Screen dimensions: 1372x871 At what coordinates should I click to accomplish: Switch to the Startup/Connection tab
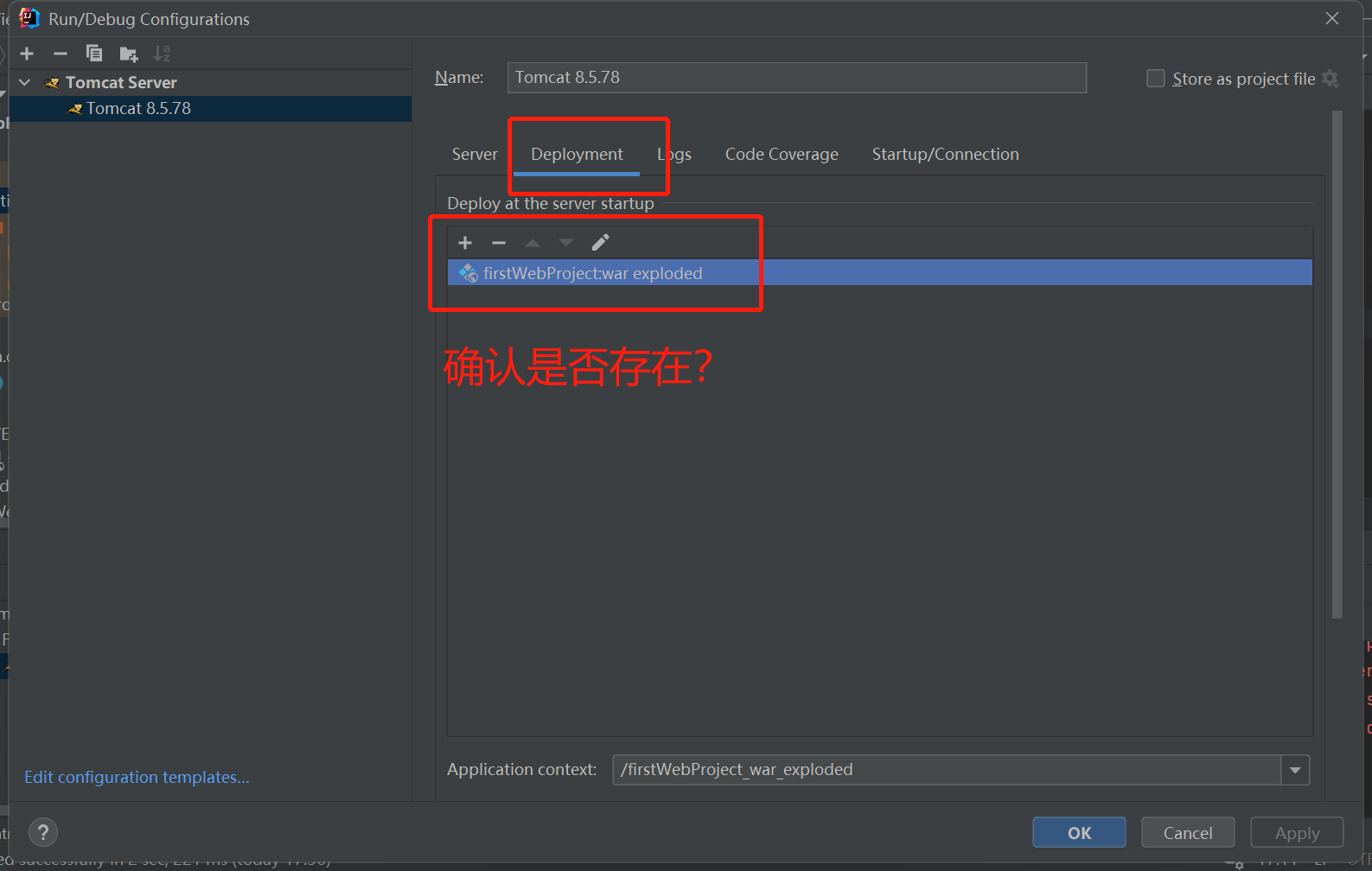coord(945,154)
